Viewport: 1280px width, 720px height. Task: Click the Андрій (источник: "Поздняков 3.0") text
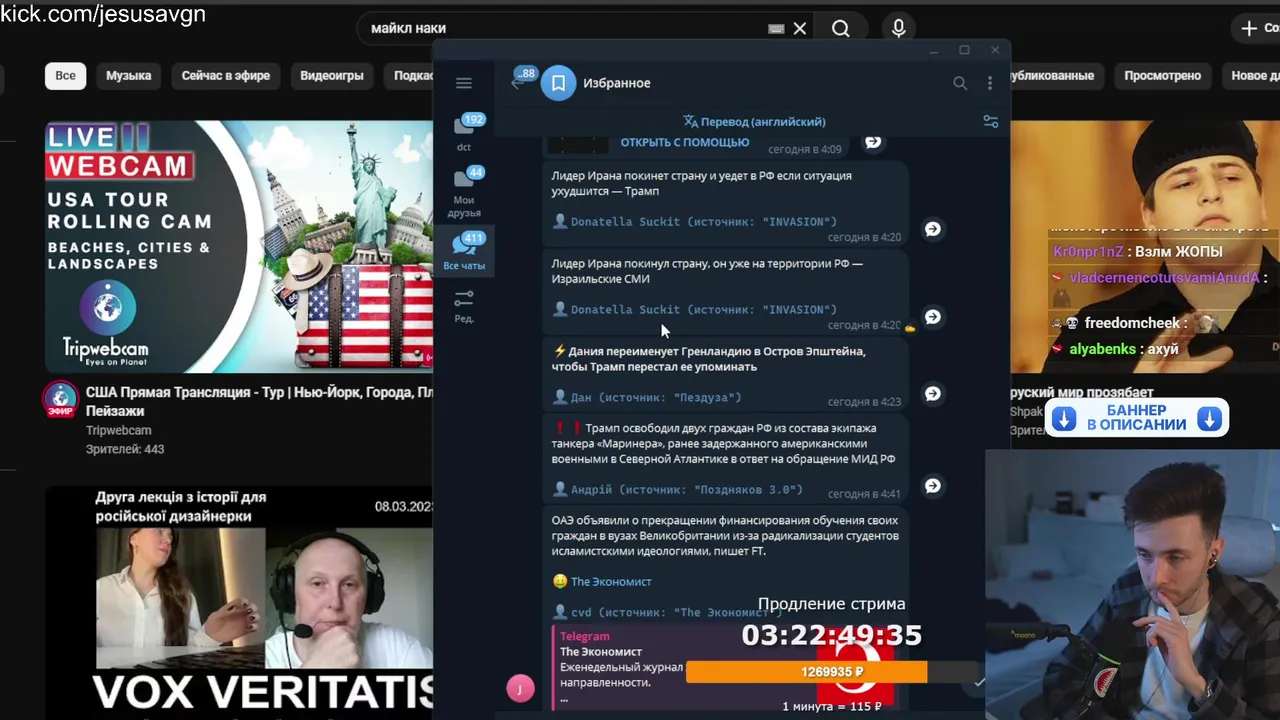pos(687,490)
